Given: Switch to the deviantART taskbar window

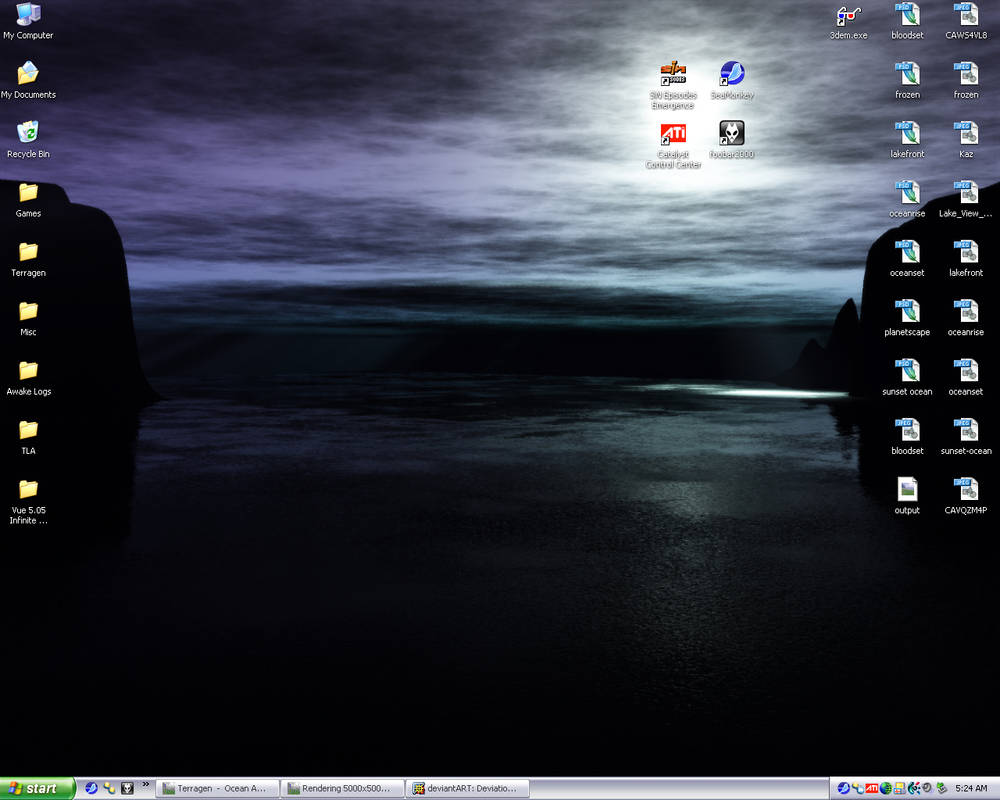Looking at the screenshot, I should (x=467, y=789).
